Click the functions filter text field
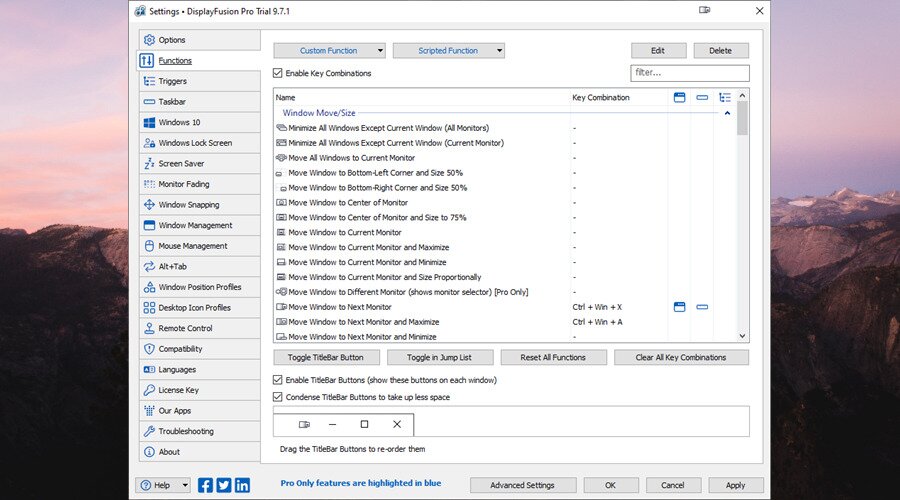This screenshot has height=500, width=900. tap(689, 73)
